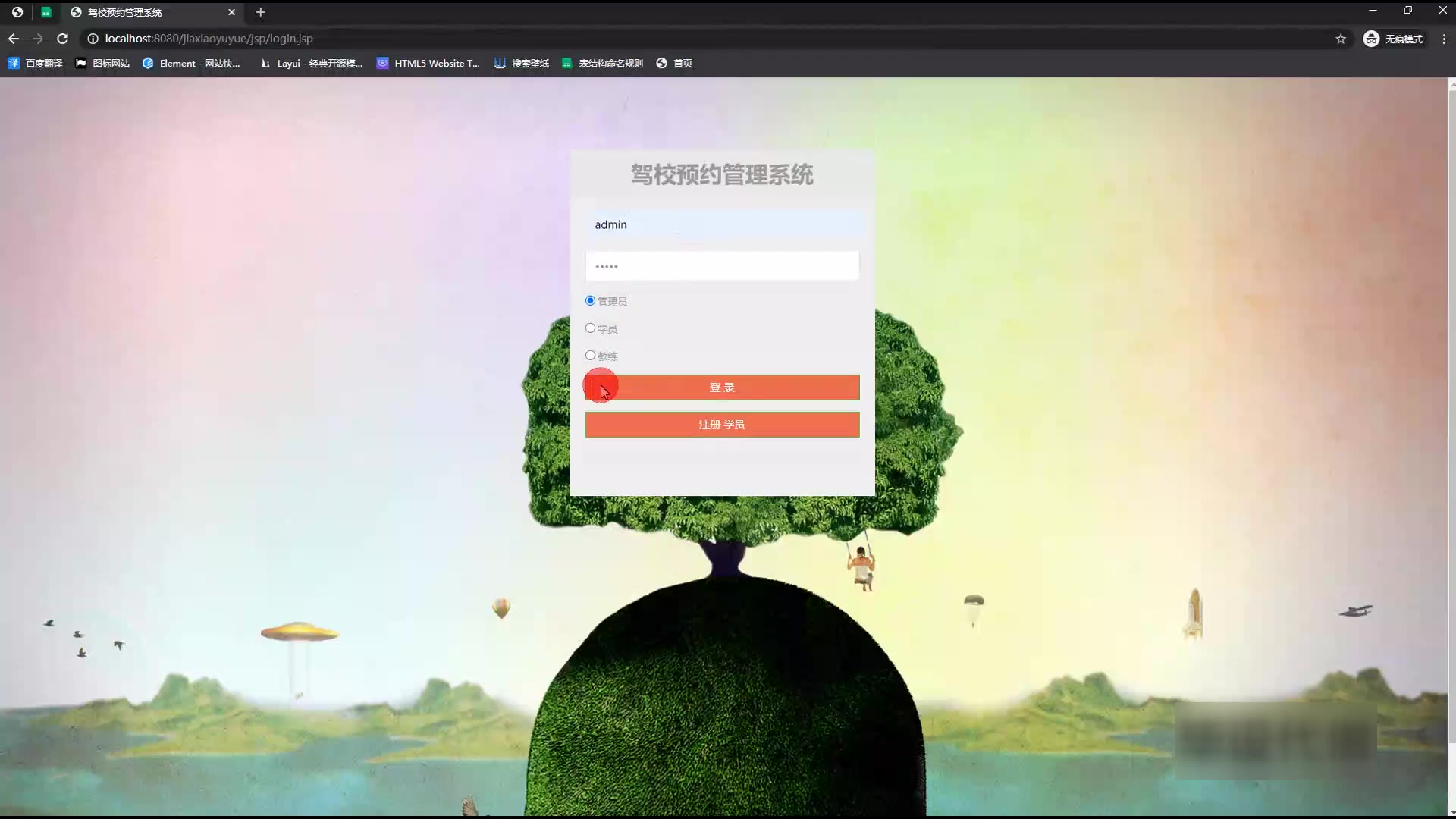
Task: Bookmark this page with the star icon
Action: point(1341,39)
